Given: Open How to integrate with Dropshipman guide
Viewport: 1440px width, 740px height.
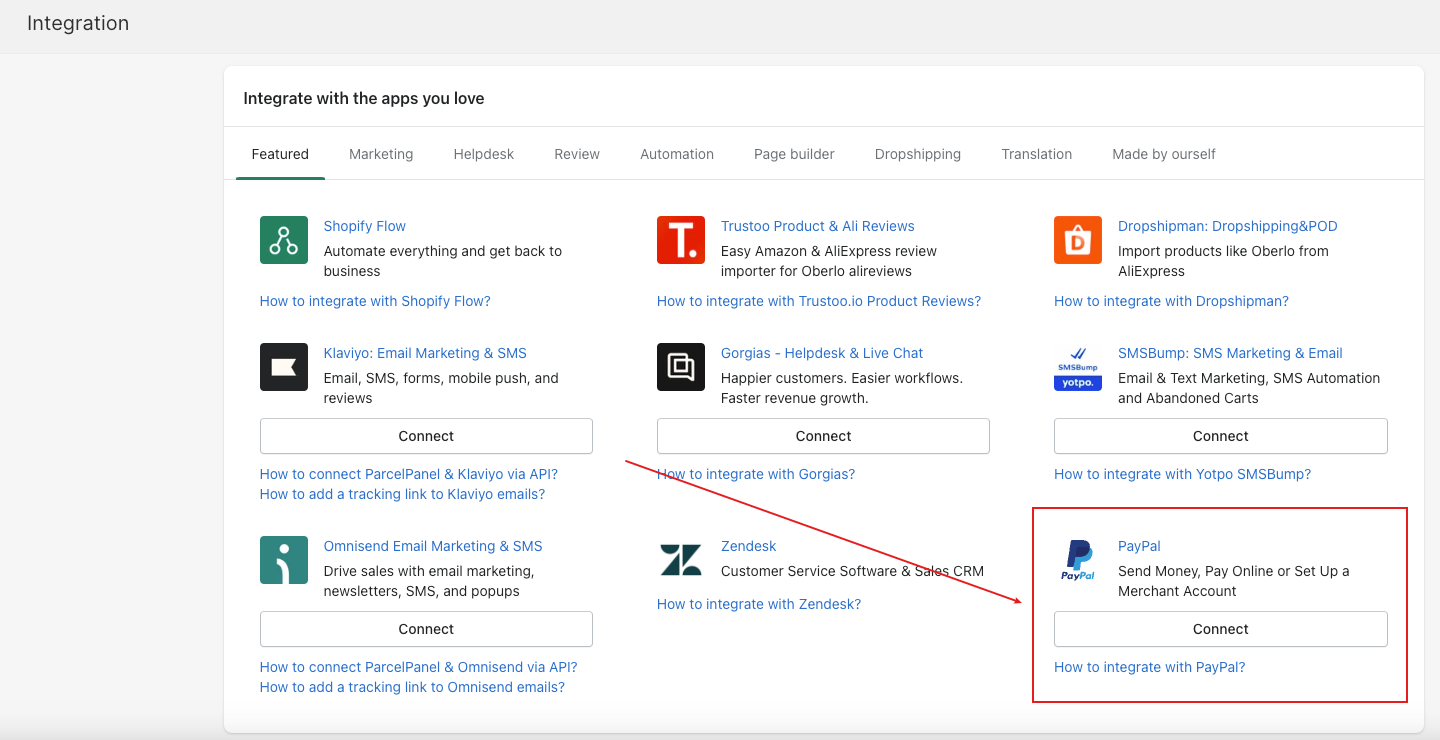Looking at the screenshot, I should [x=1171, y=301].
